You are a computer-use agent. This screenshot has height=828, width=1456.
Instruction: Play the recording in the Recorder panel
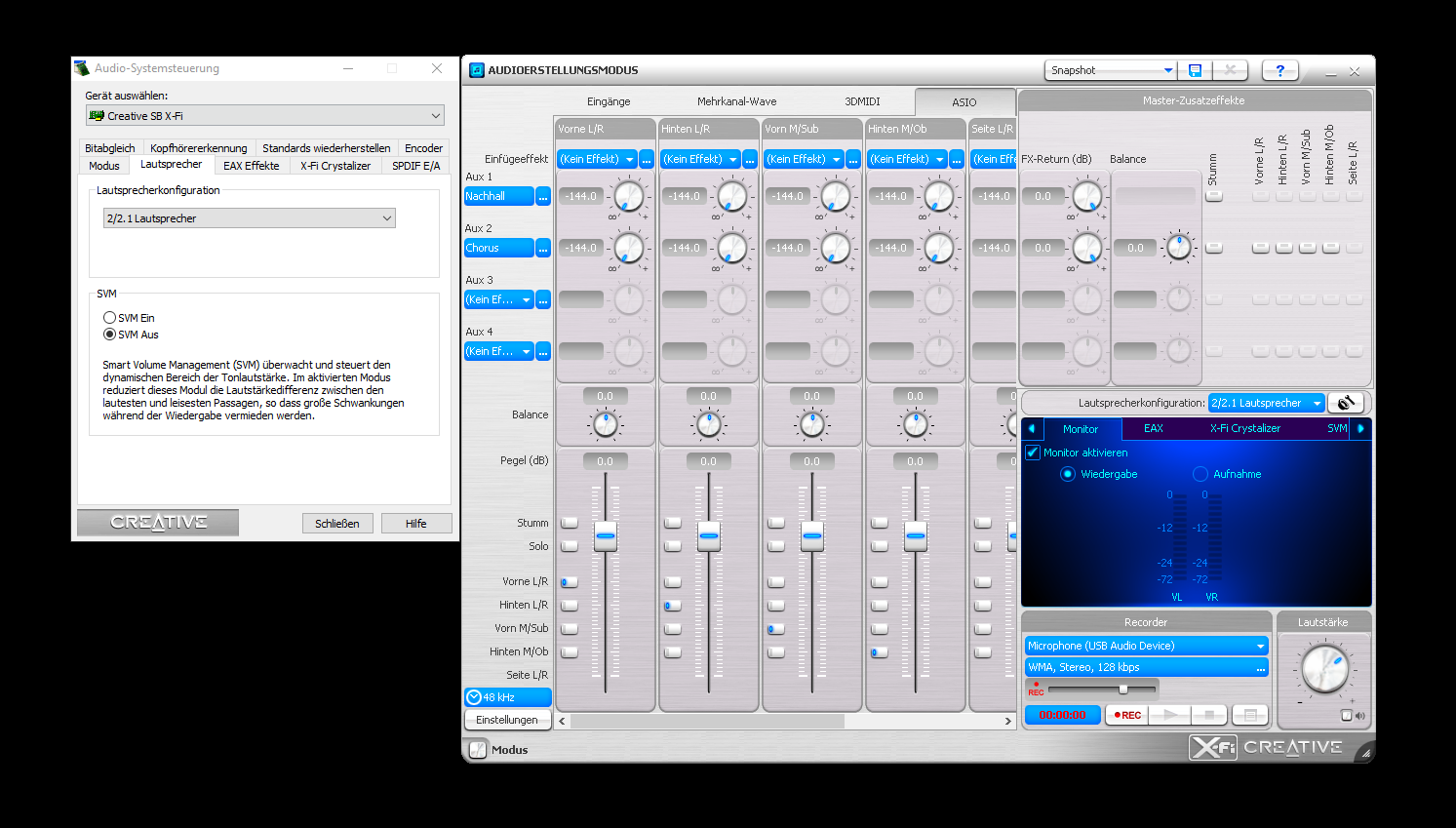[1169, 715]
